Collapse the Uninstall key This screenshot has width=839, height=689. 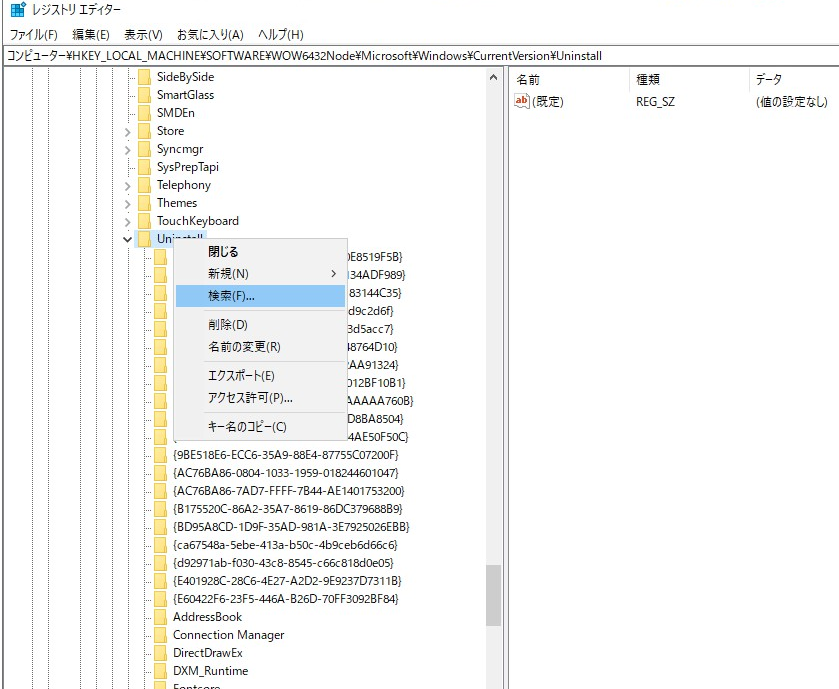tap(127, 239)
